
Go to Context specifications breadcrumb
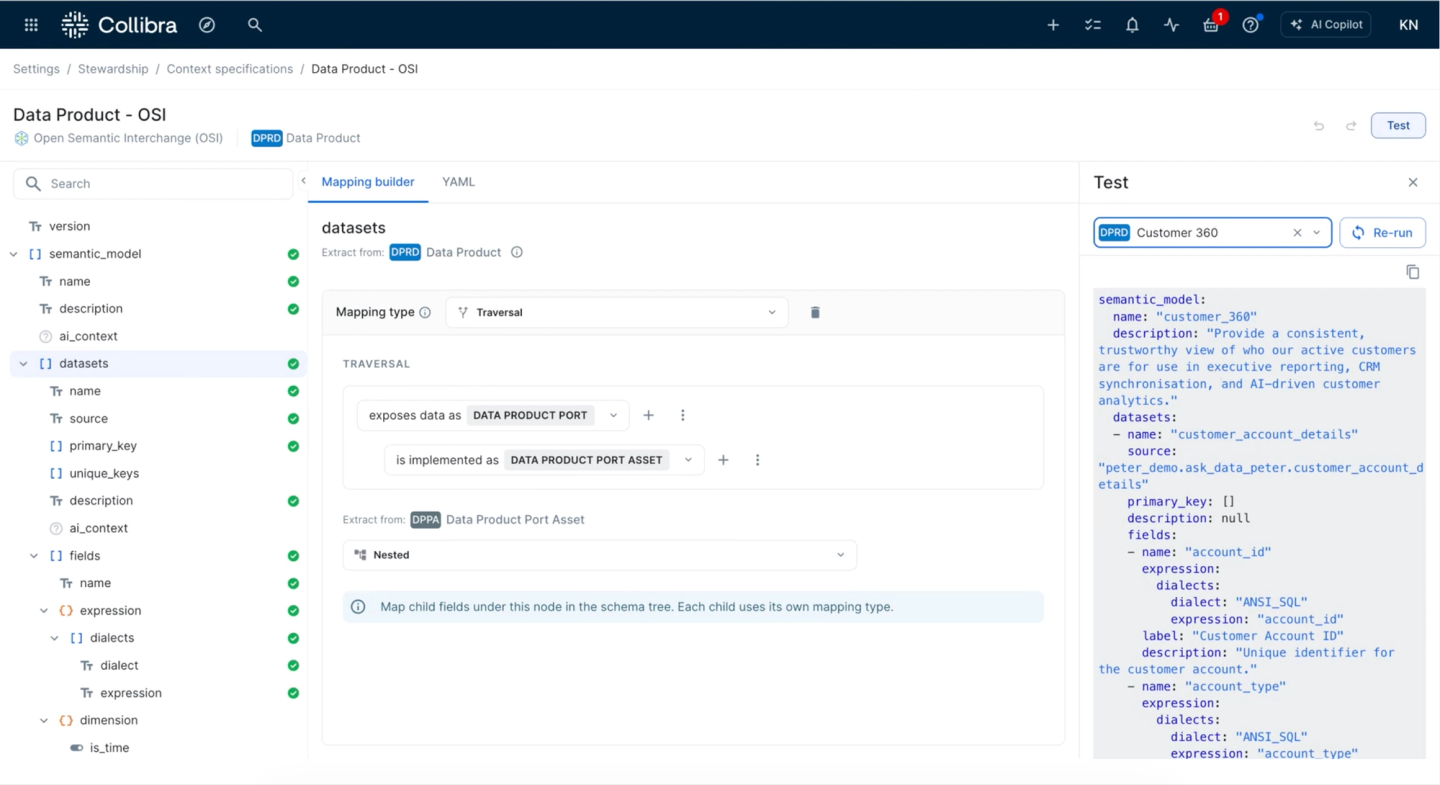coord(230,69)
